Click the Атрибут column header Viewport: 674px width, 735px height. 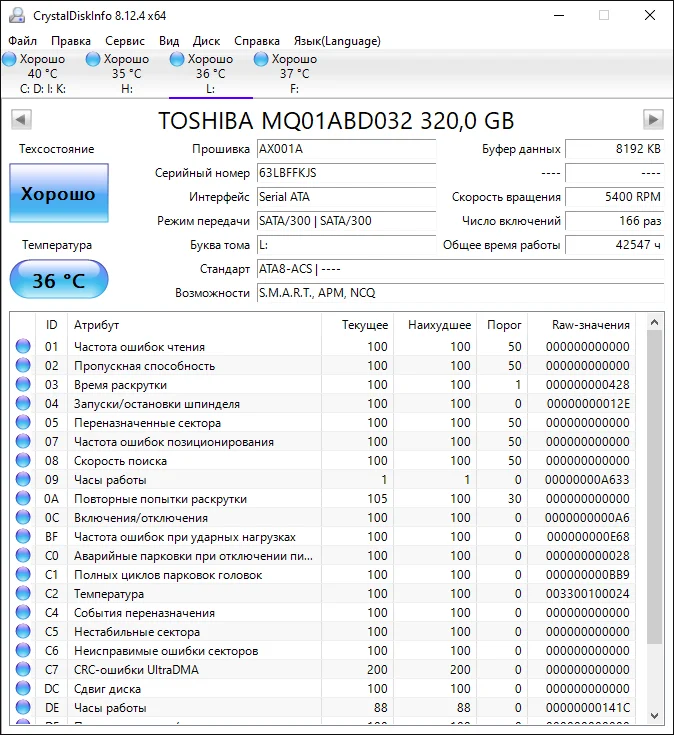click(194, 325)
